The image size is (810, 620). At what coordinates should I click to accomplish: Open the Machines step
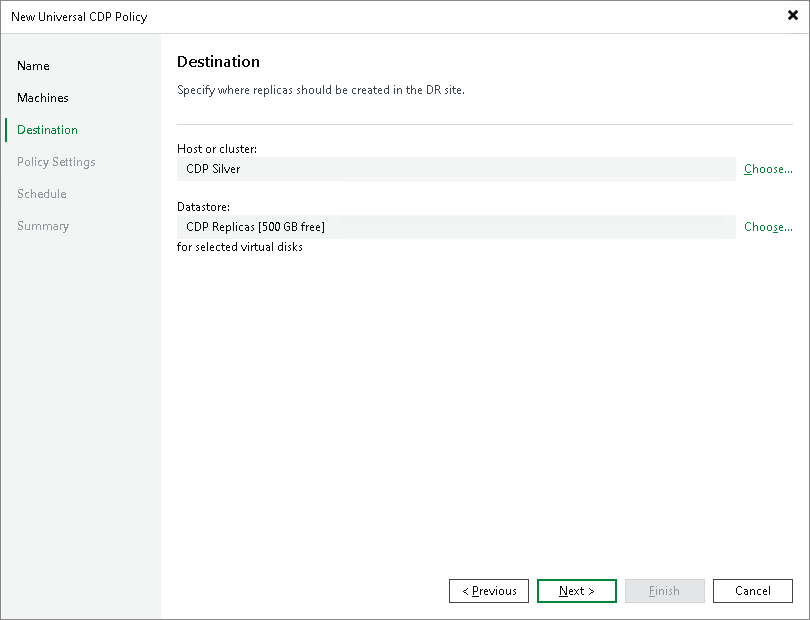point(43,97)
